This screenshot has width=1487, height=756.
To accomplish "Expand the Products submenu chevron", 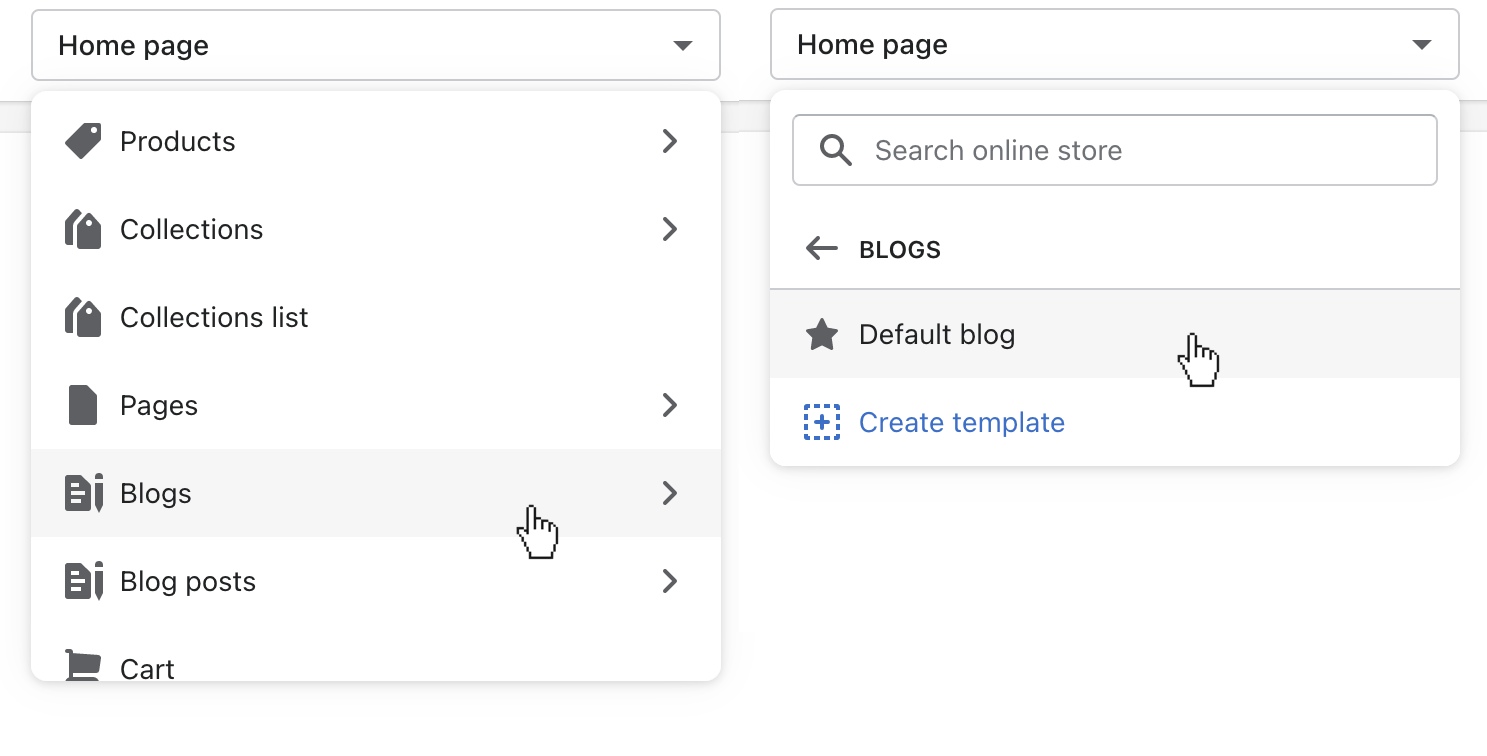I will (x=670, y=141).
